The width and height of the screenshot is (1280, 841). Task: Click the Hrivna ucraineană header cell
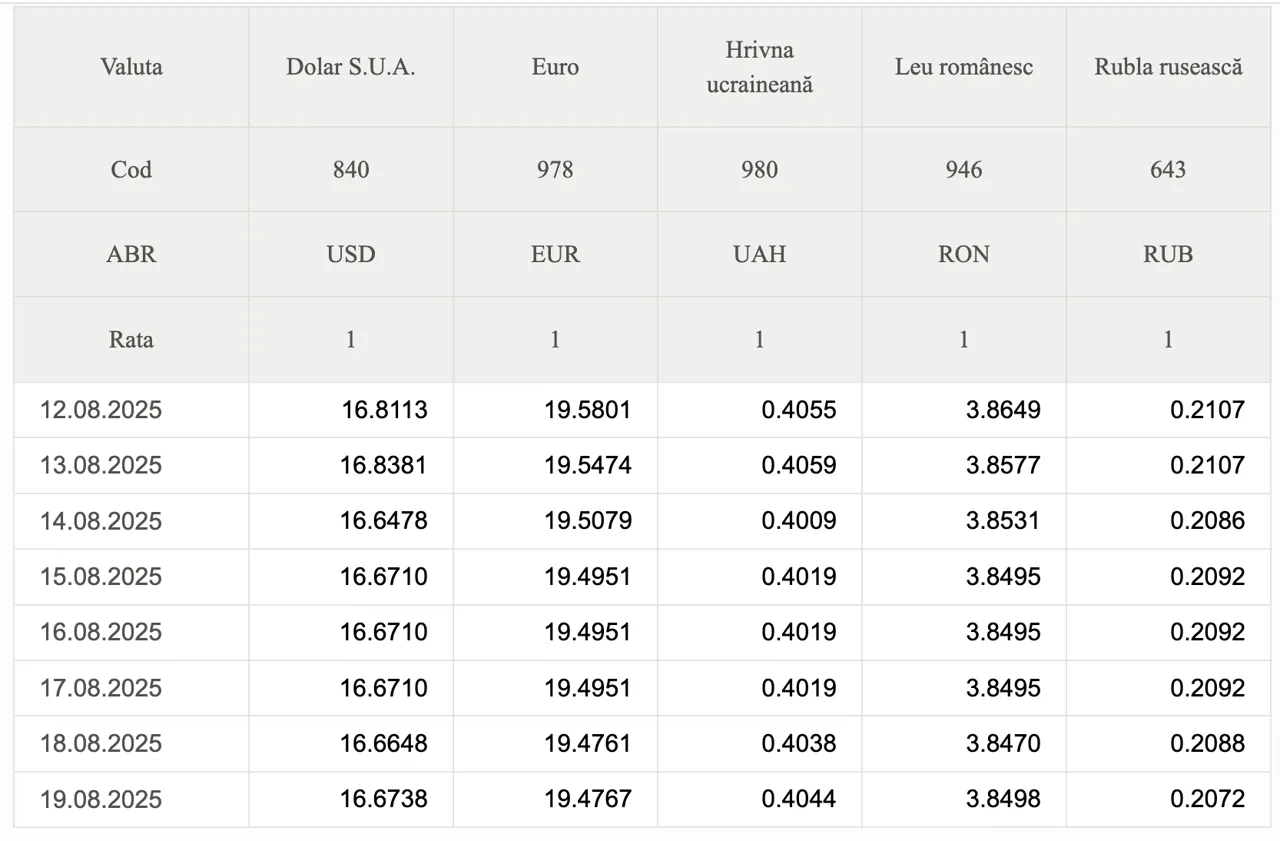(x=759, y=67)
